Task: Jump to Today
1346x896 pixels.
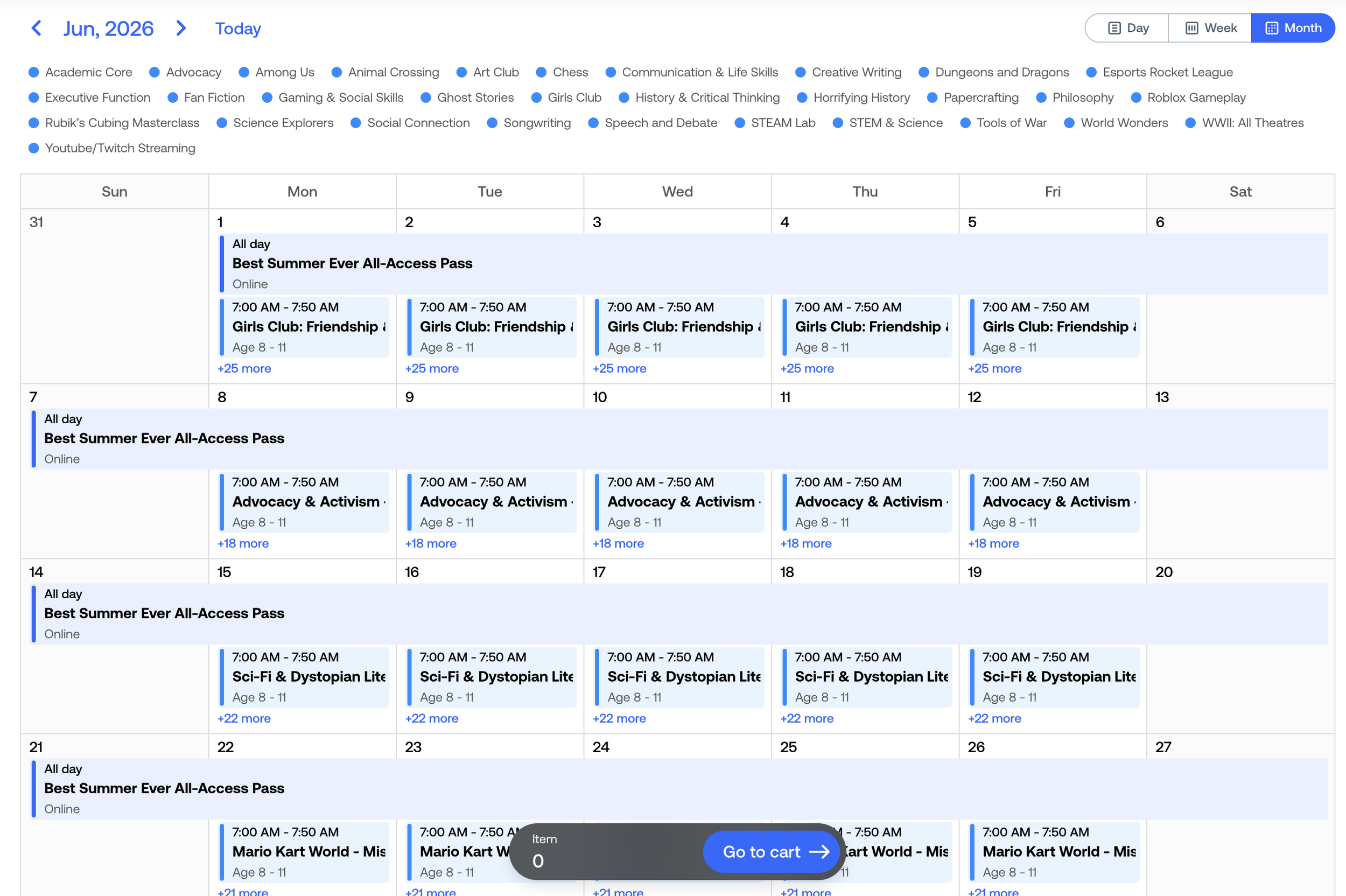Action: 237,29
